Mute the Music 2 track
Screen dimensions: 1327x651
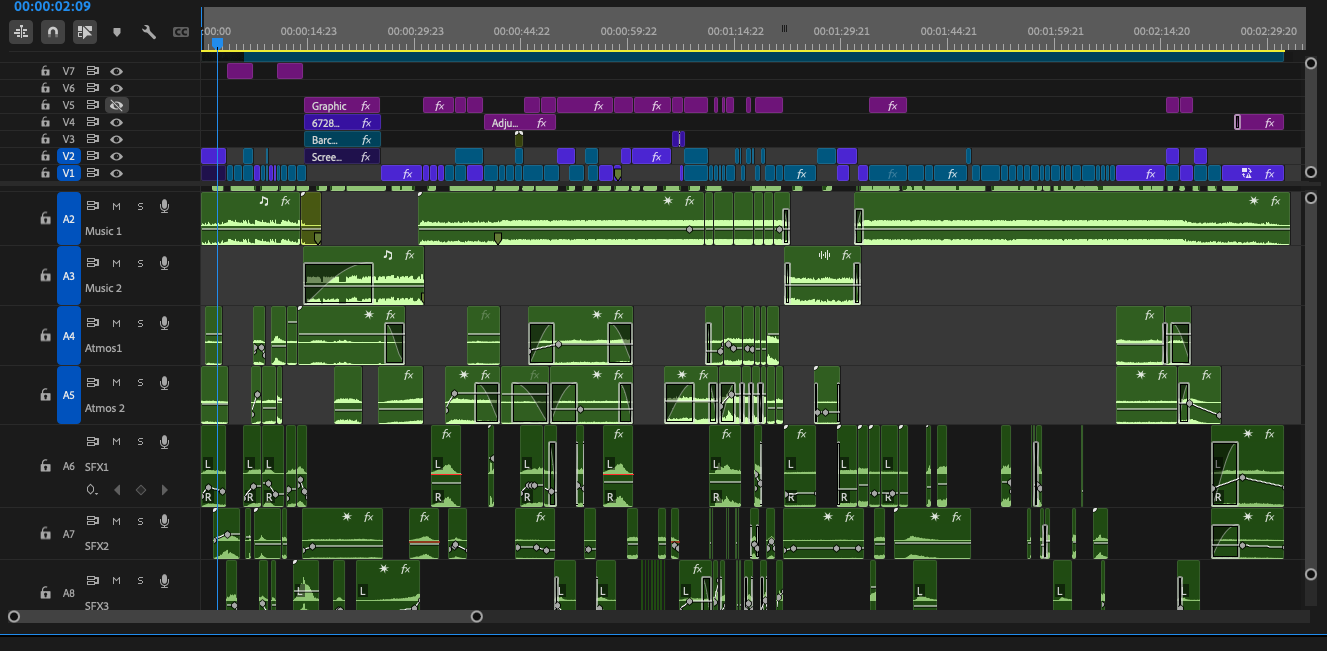coord(116,263)
